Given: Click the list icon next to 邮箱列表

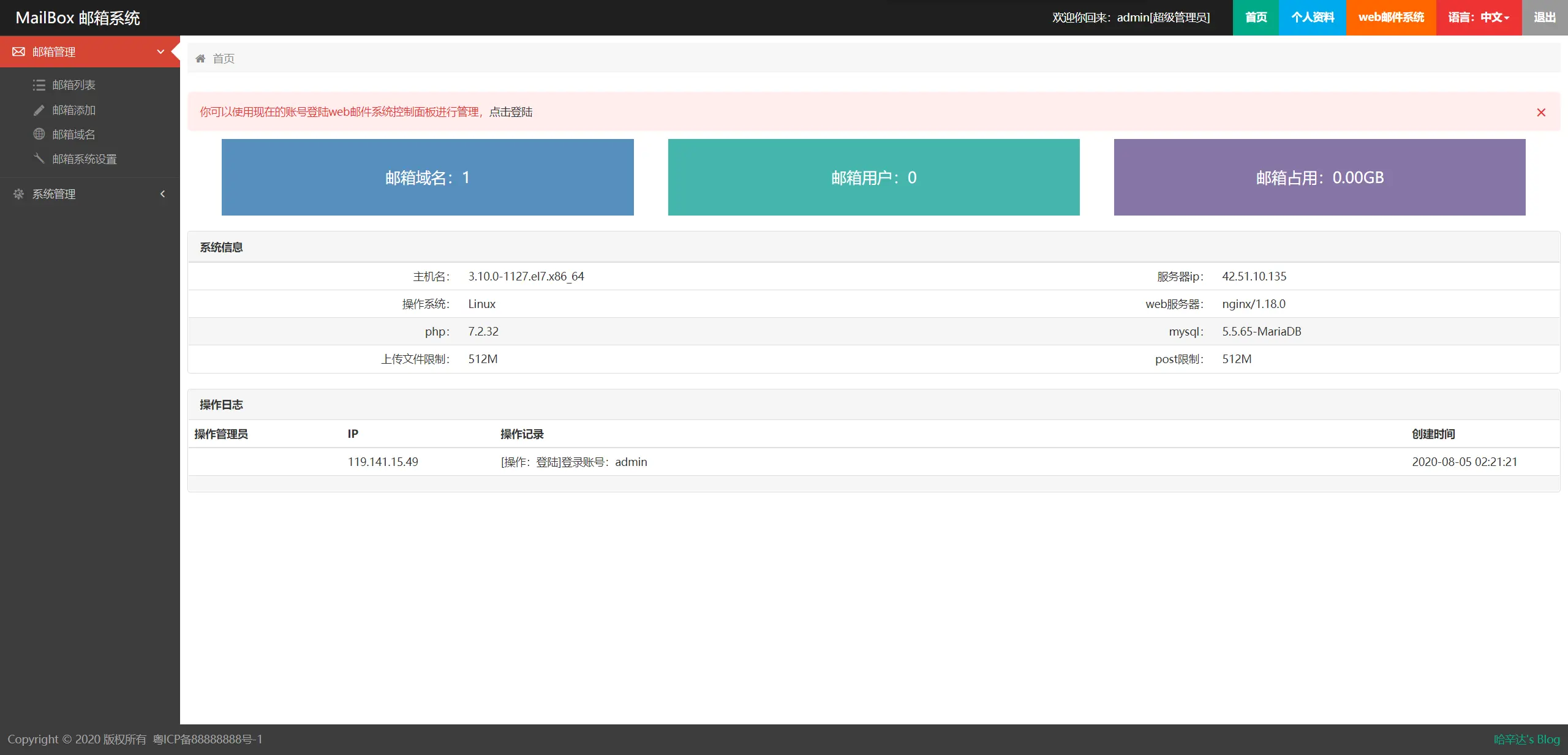Looking at the screenshot, I should point(39,85).
